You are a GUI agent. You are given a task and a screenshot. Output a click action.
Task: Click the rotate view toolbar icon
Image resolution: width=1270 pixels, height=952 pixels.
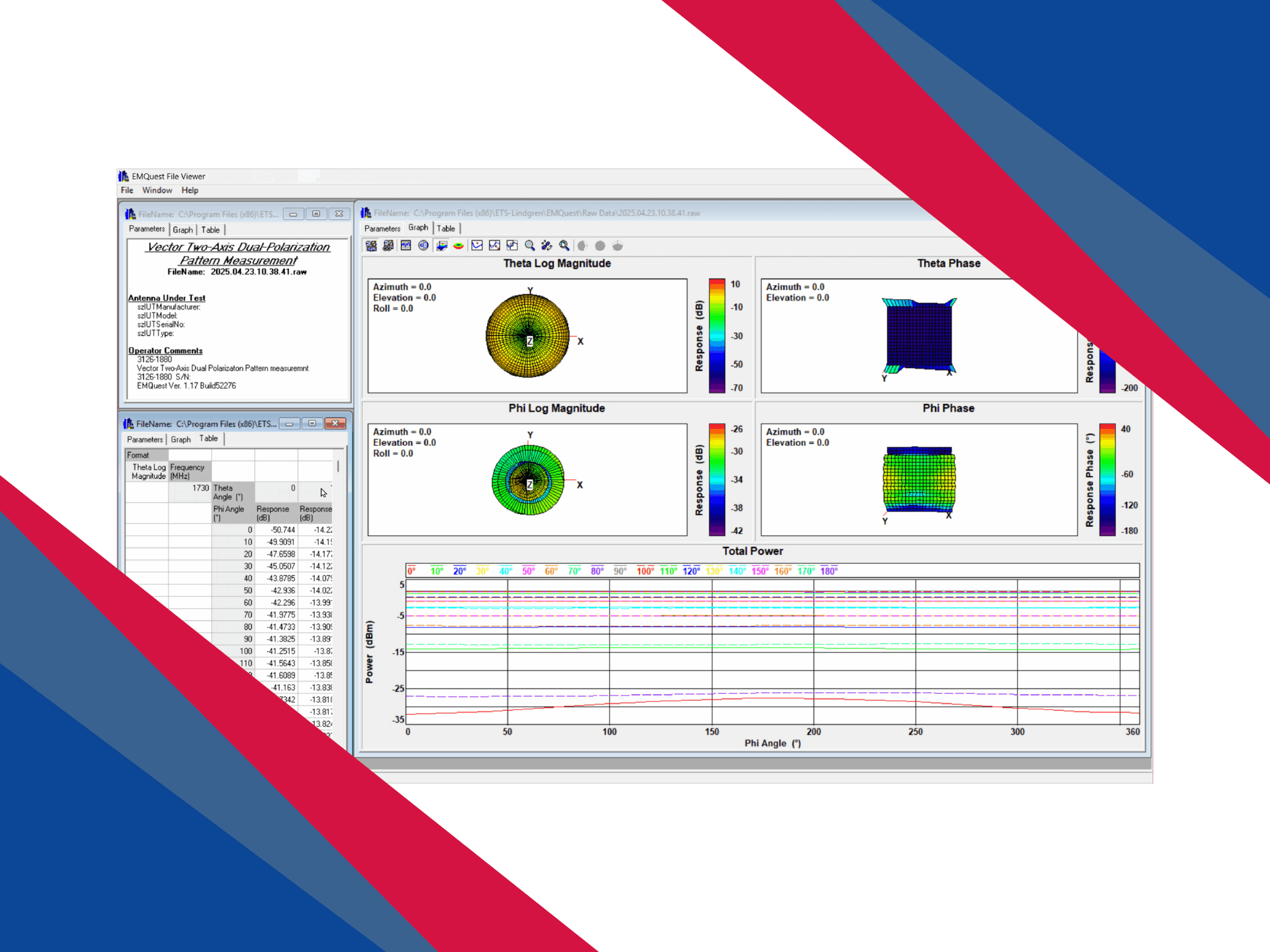pyautogui.click(x=547, y=246)
